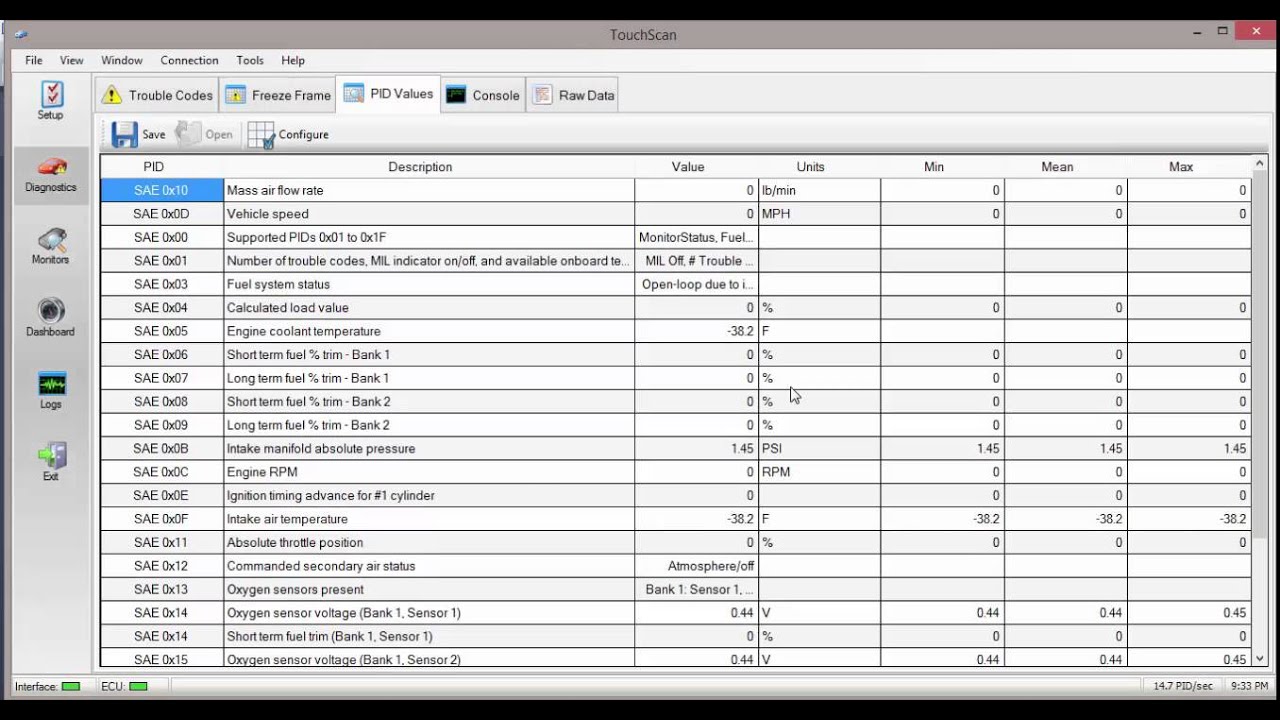Click the MIL Off, # Trouble value cell

(x=697, y=261)
